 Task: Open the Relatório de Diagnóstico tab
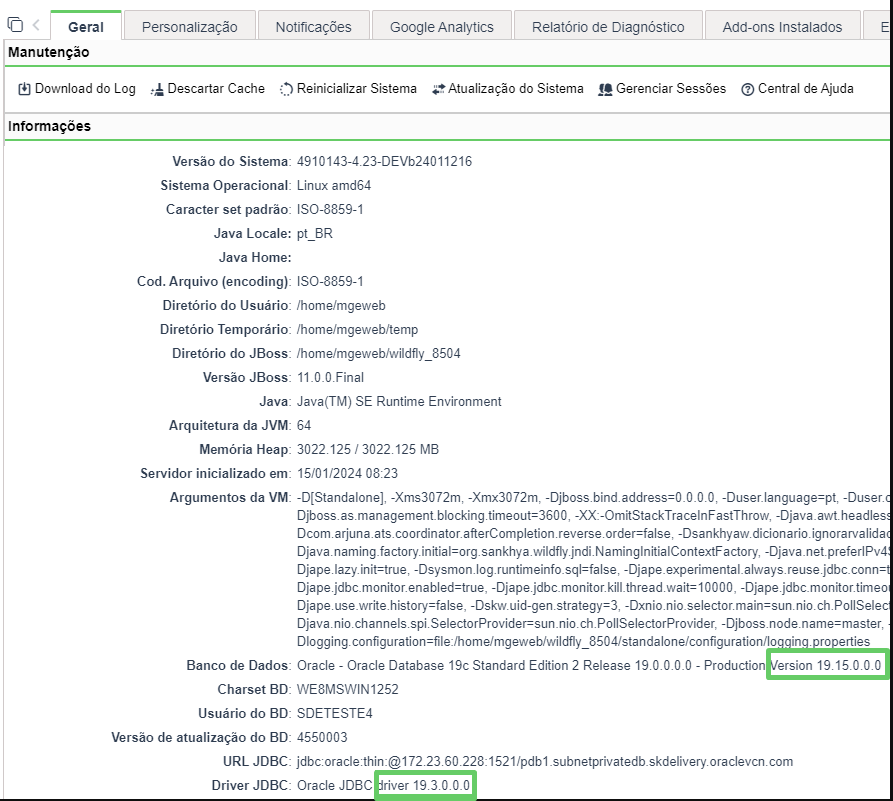coord(608,27)
